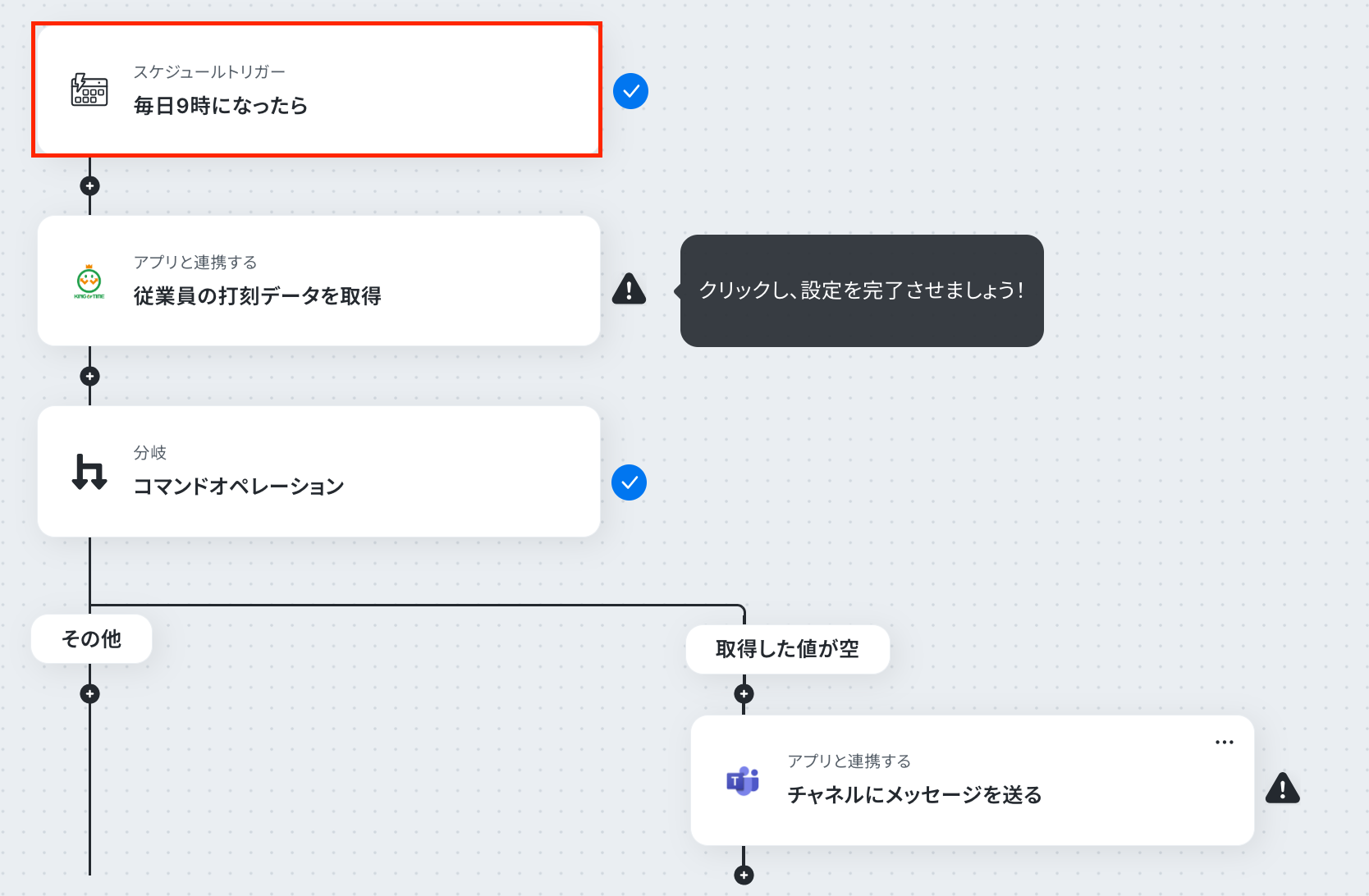This screenshot has width=1369, height=896.
Task: Add step under 取得した値が空 branch label
Action: 744,693
